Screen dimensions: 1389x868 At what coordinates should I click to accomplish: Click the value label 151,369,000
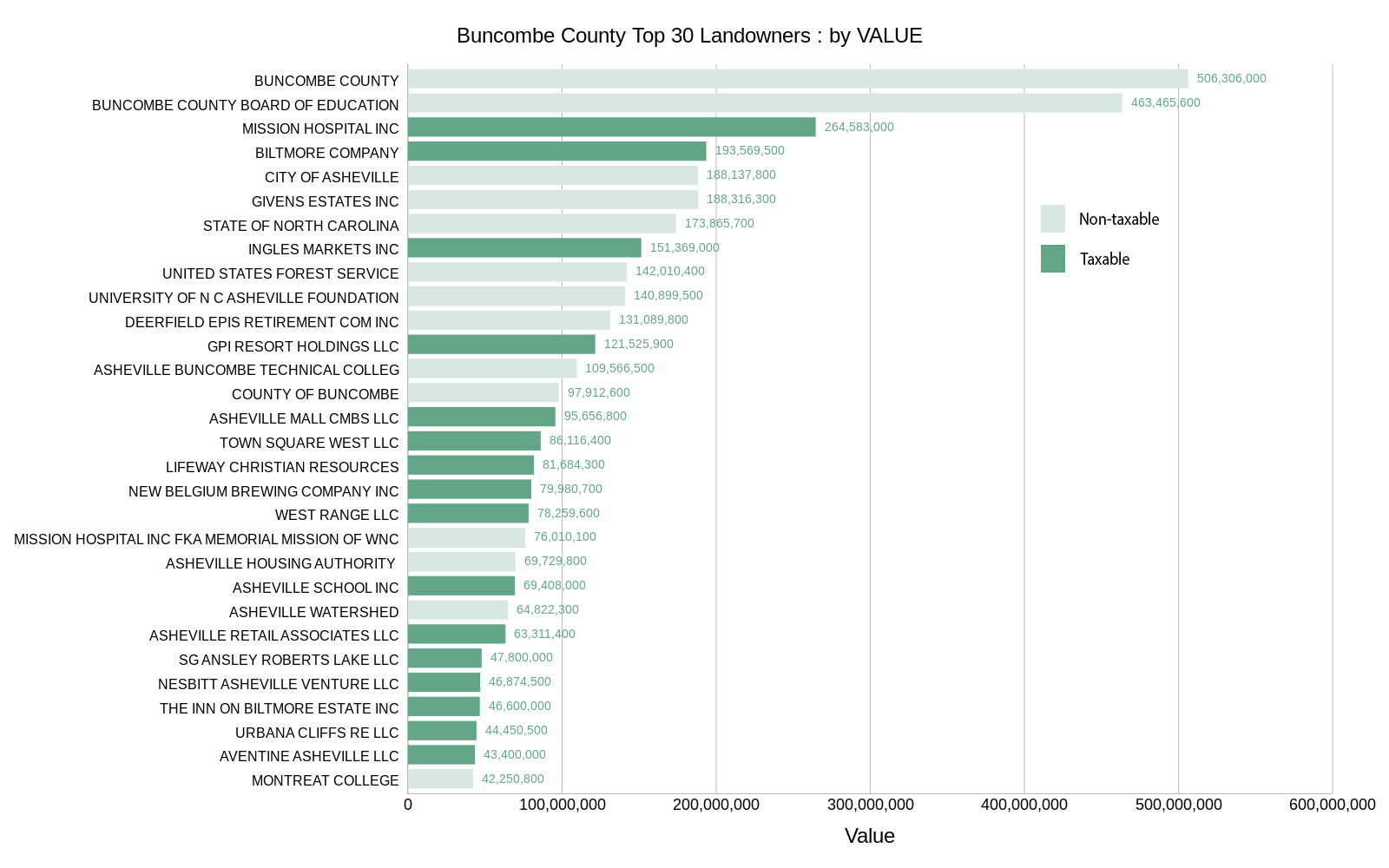click(x=684, y=247)
